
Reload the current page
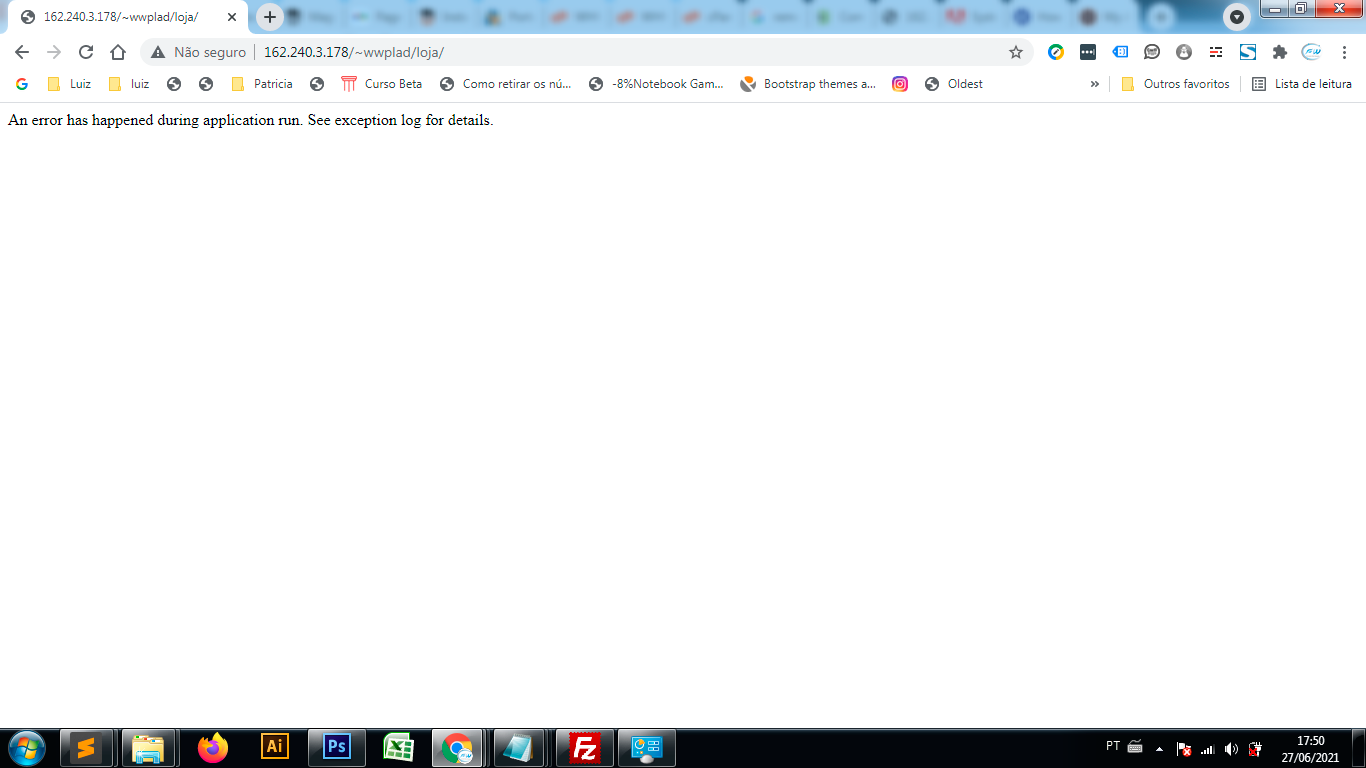pyautogui.click(x=86, y=52)
